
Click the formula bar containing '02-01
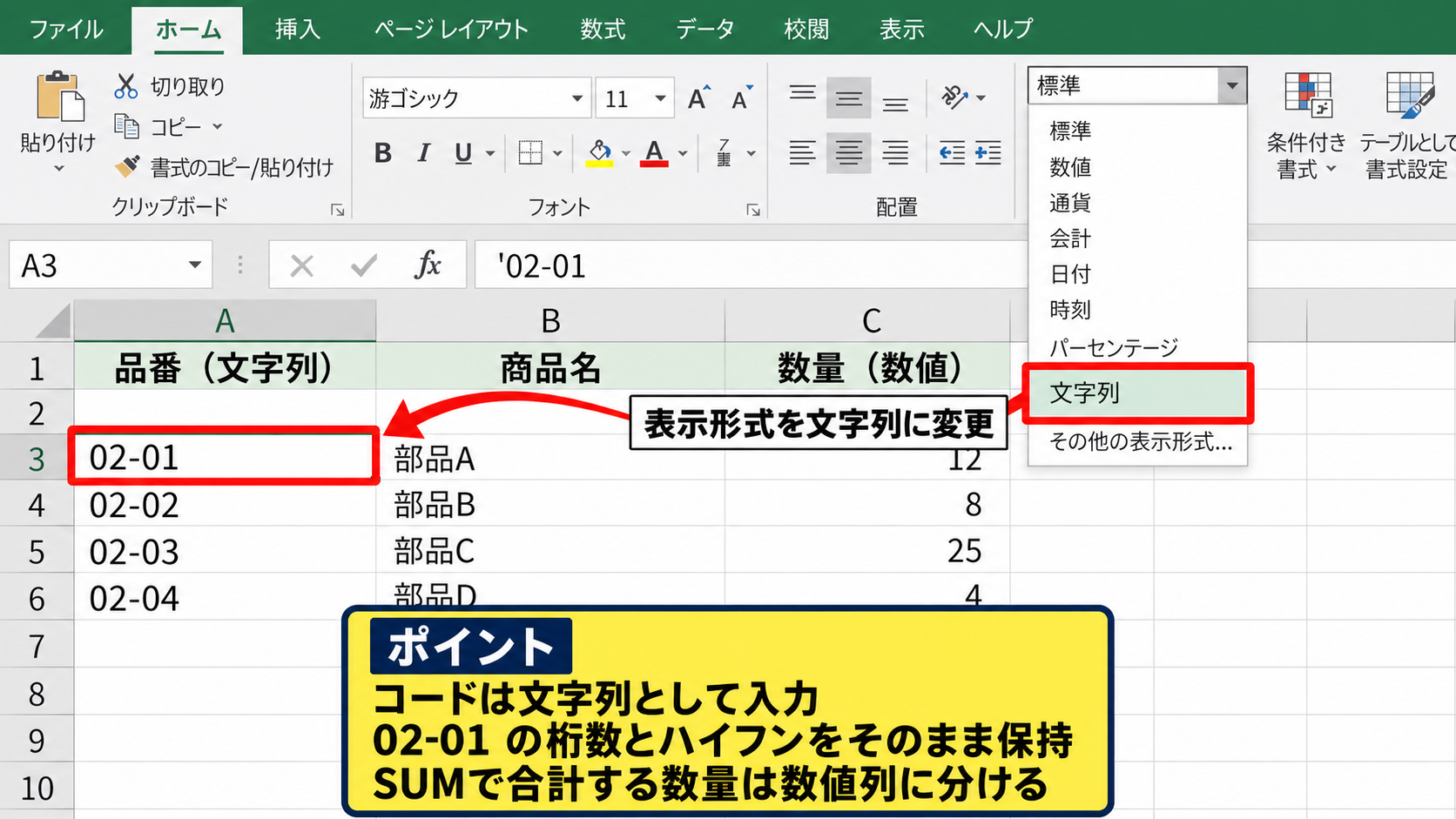point(749,265)
